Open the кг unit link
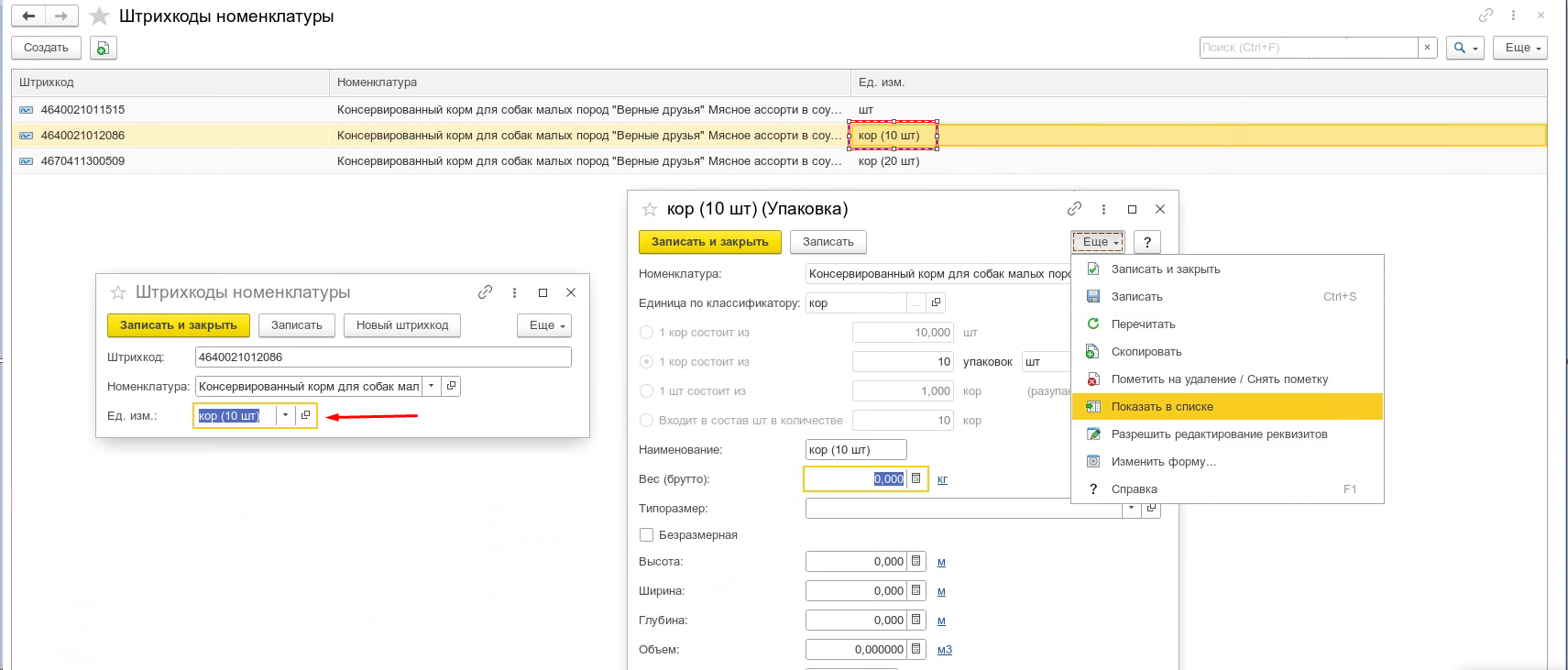Screen dimensions: 1568x670 [942, 479]
